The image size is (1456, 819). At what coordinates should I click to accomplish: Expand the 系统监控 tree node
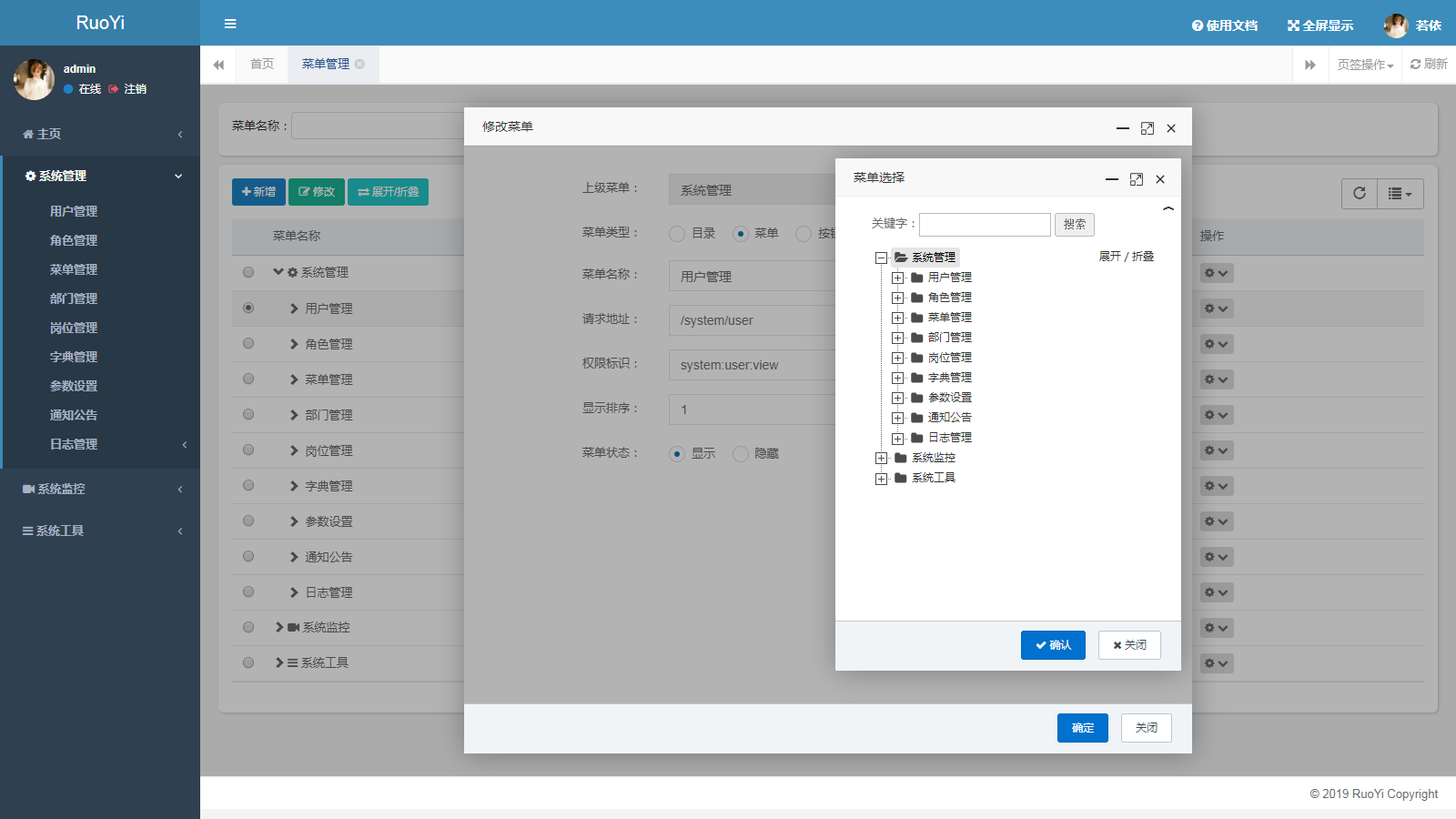(x=881, y=459)
